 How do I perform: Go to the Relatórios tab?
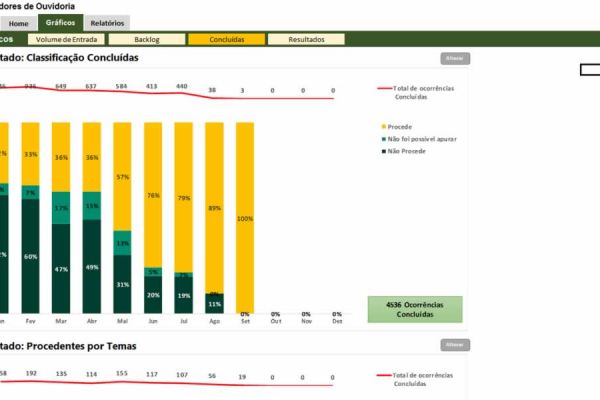click(x=106, y=22)
